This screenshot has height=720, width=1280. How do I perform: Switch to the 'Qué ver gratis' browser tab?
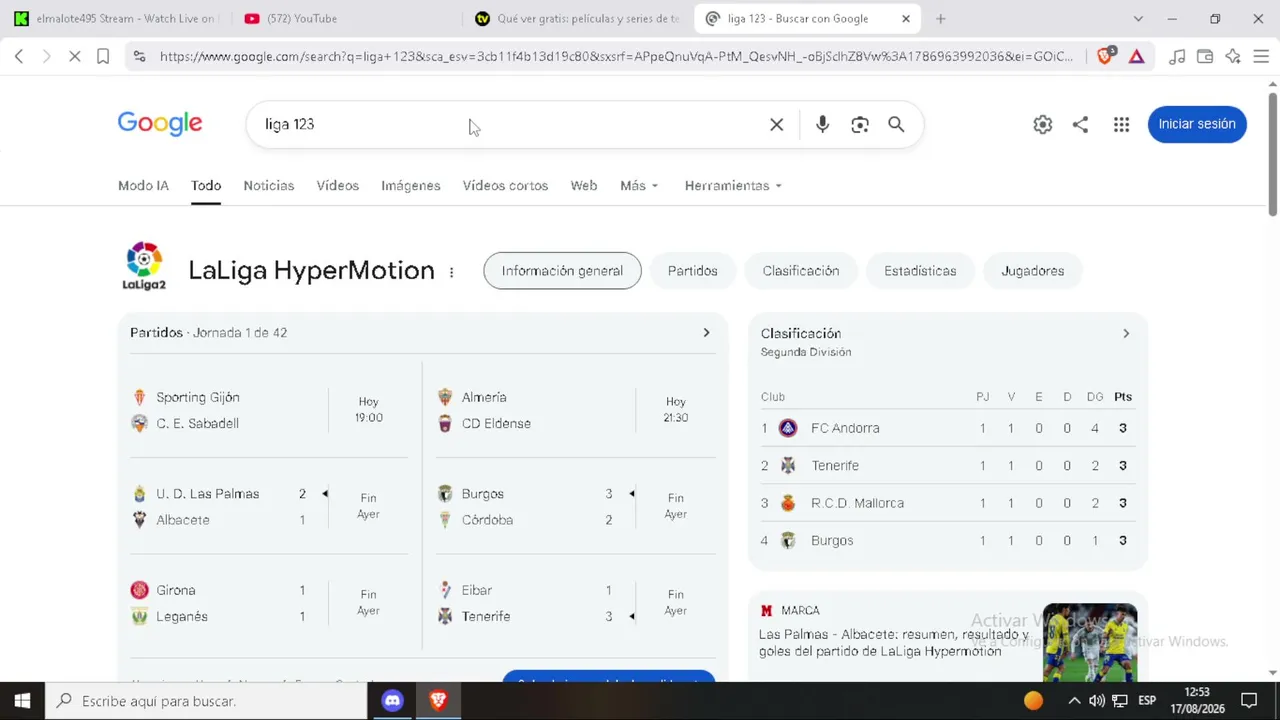click(x=578, y=19)
